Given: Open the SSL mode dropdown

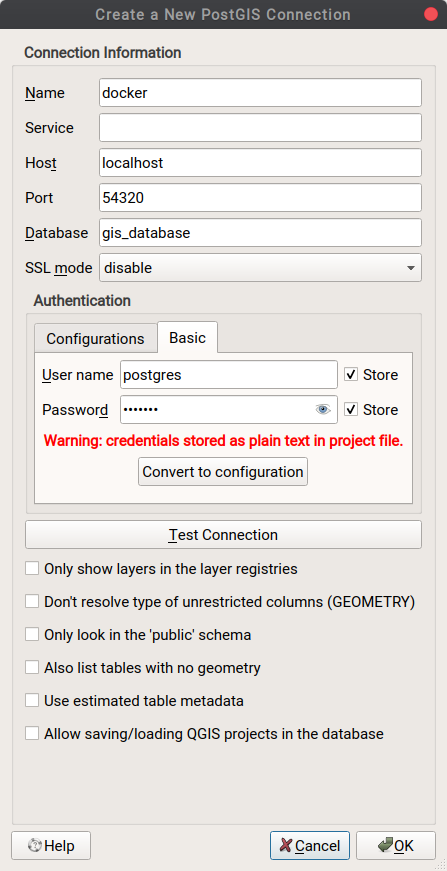Looking at the screenshot, I should [260, 268].
